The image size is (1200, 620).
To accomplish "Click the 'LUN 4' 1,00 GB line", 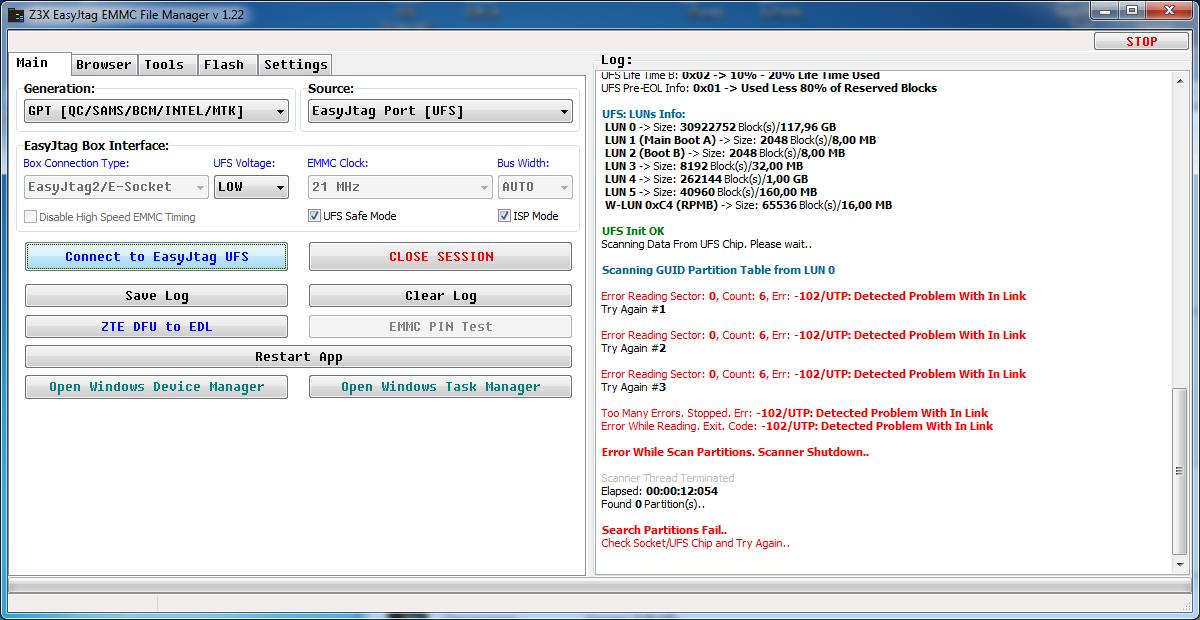I will point(706,180).
